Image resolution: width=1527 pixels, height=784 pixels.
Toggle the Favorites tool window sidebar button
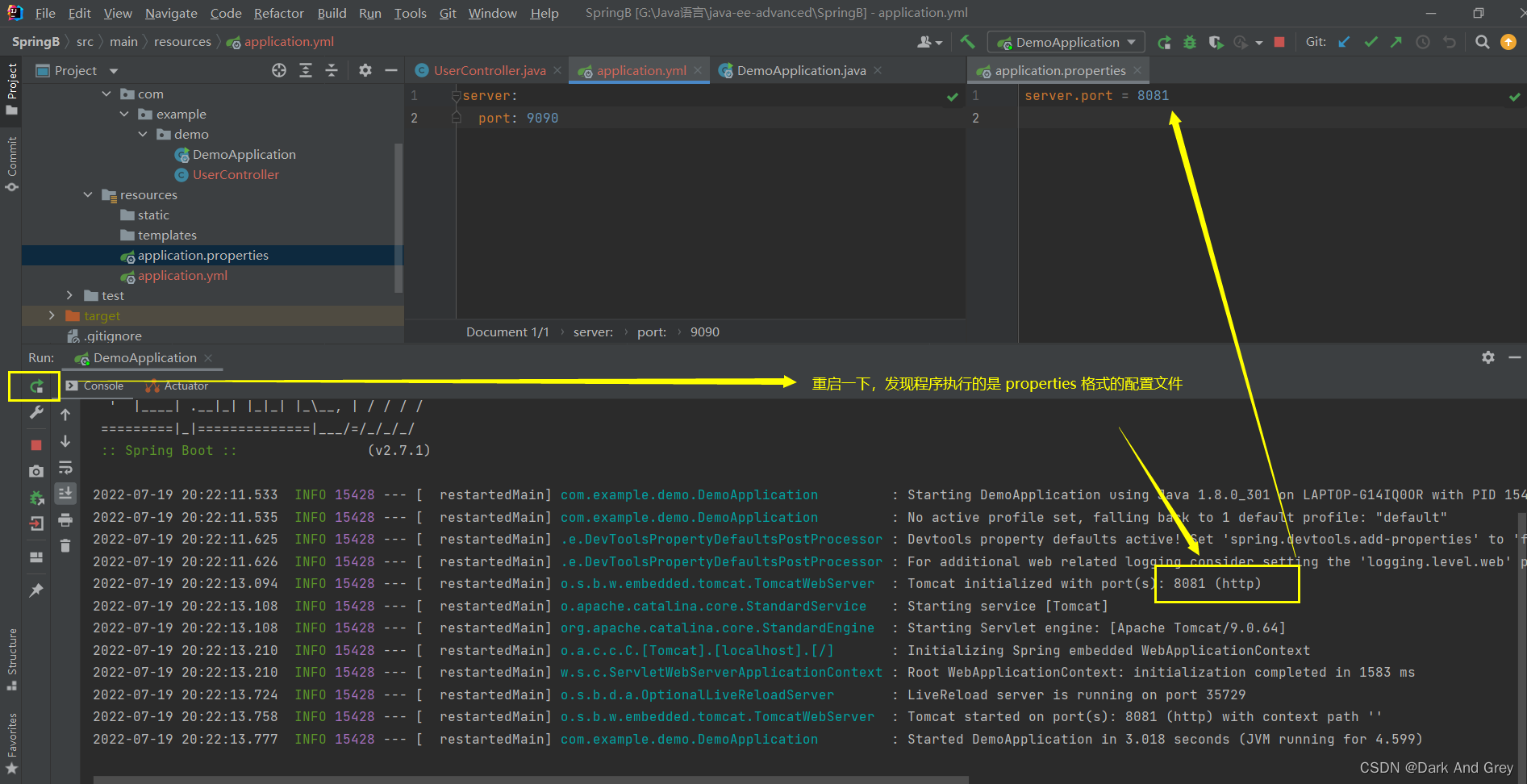[x=11, y=744]
